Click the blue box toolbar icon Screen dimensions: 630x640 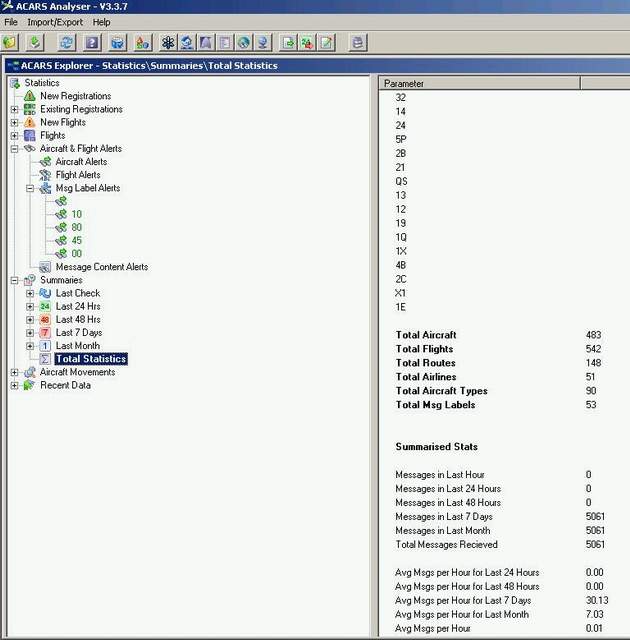(118, 42)
